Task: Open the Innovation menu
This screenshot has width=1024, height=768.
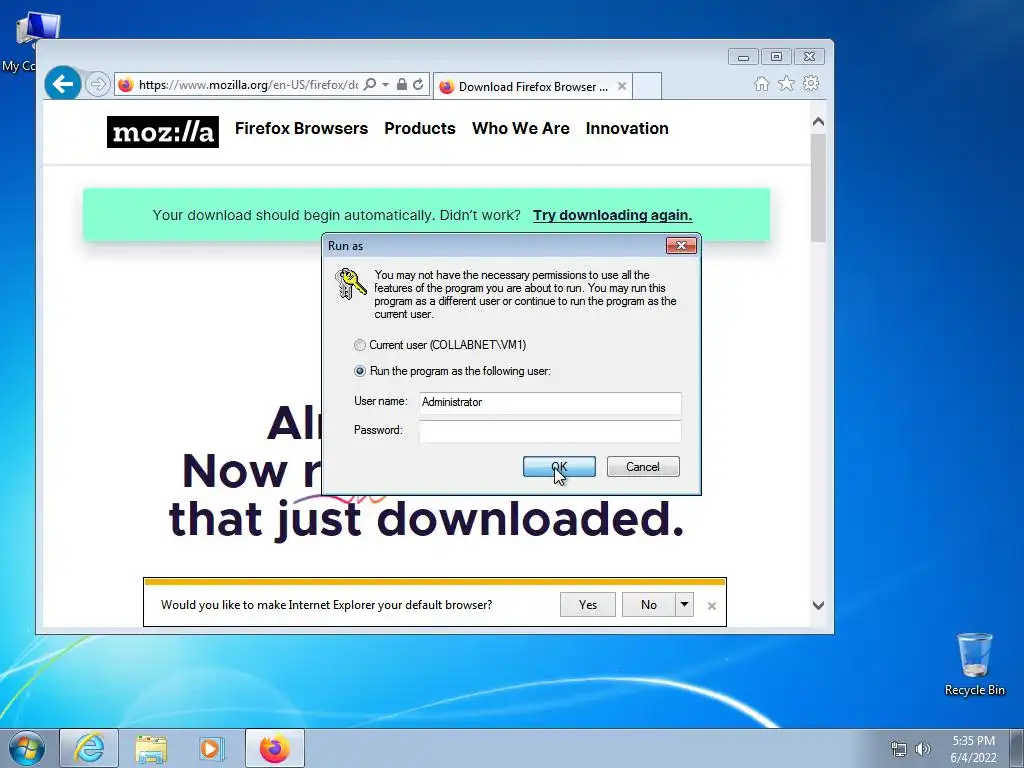Action: click(x=627, y=129)
